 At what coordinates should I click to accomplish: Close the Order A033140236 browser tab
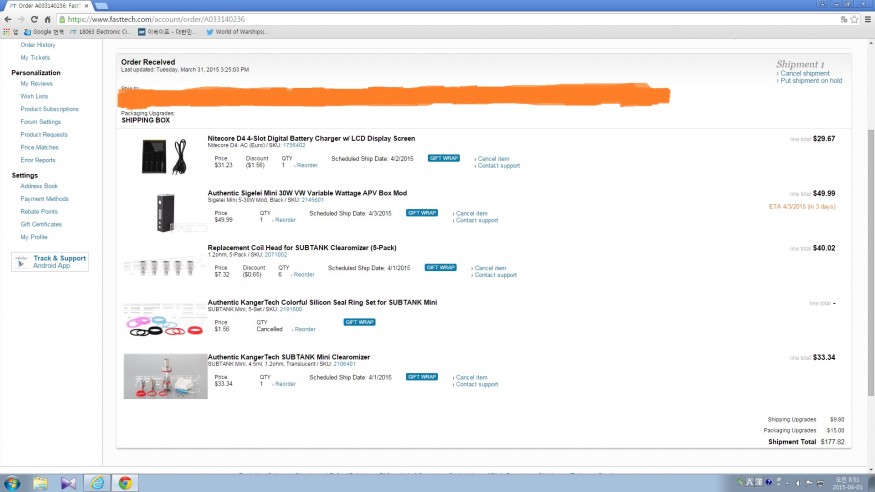tap(86, 6)
